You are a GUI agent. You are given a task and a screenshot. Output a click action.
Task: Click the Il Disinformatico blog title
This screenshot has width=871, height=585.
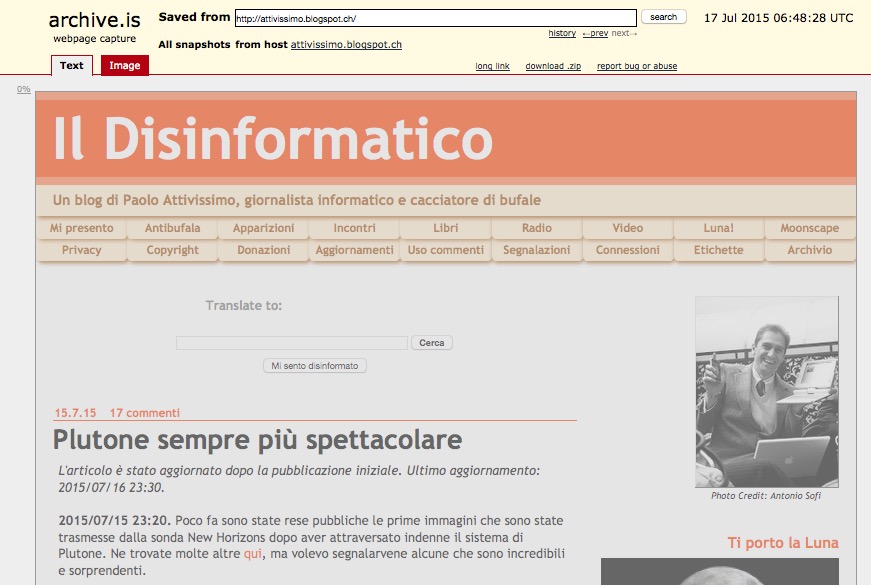pos(273,138)
